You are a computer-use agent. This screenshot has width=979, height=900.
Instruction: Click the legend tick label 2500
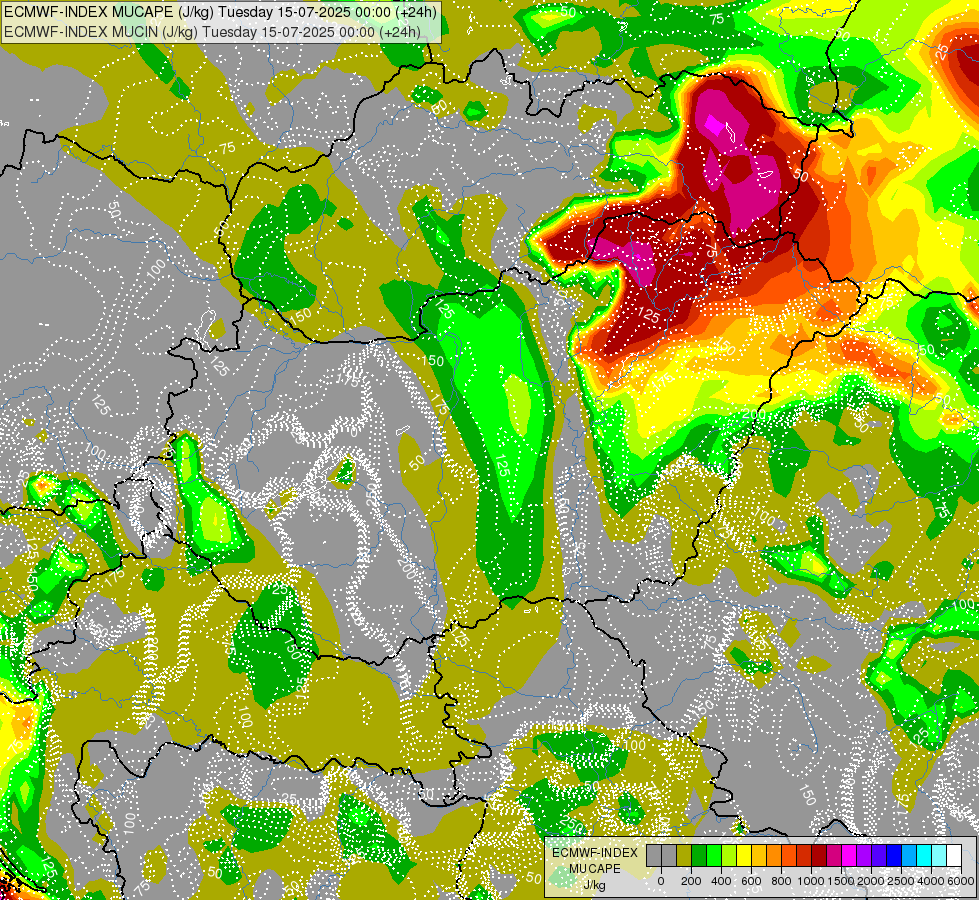tap(901, 881)
